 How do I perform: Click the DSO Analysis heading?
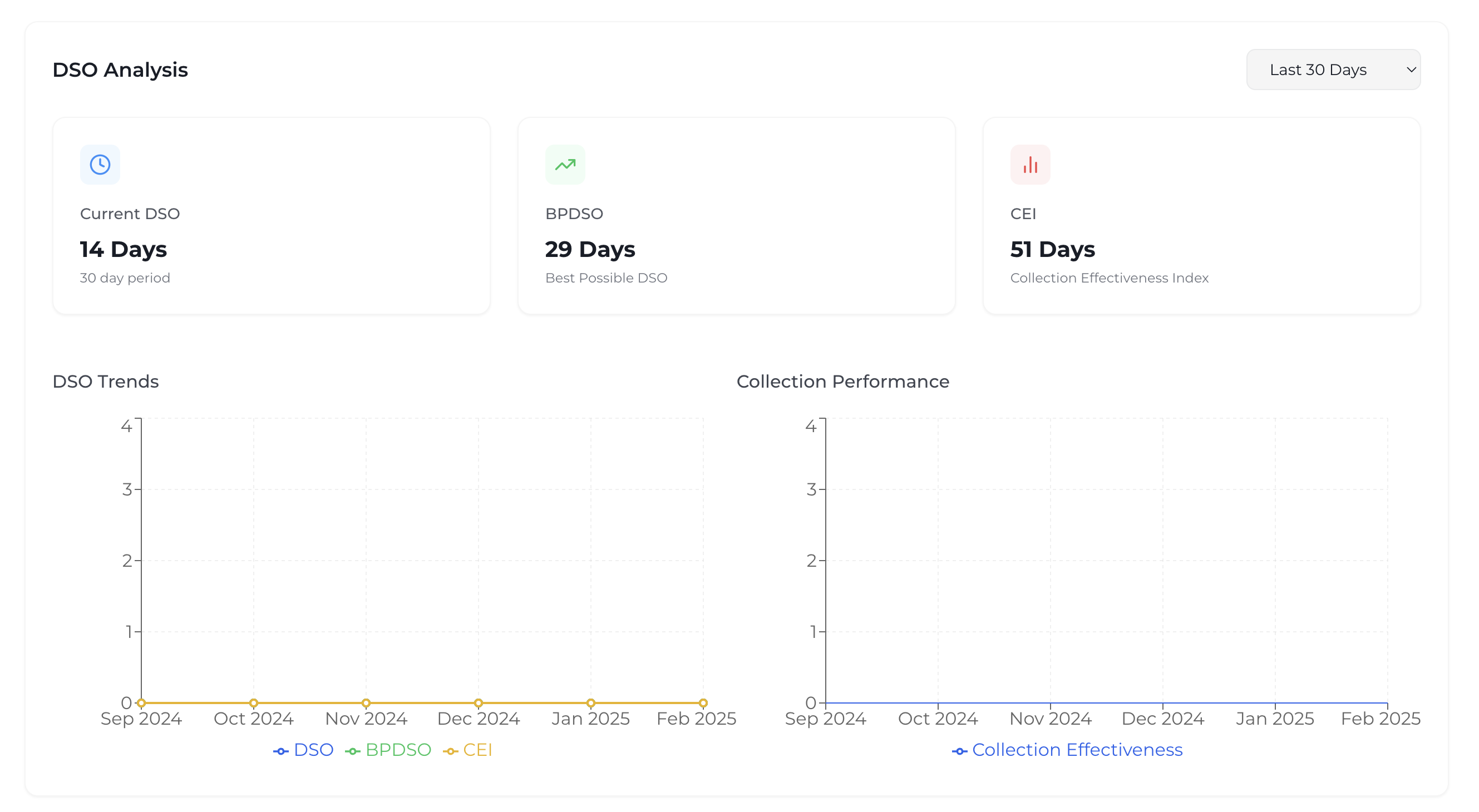click(x=121, y=70)
